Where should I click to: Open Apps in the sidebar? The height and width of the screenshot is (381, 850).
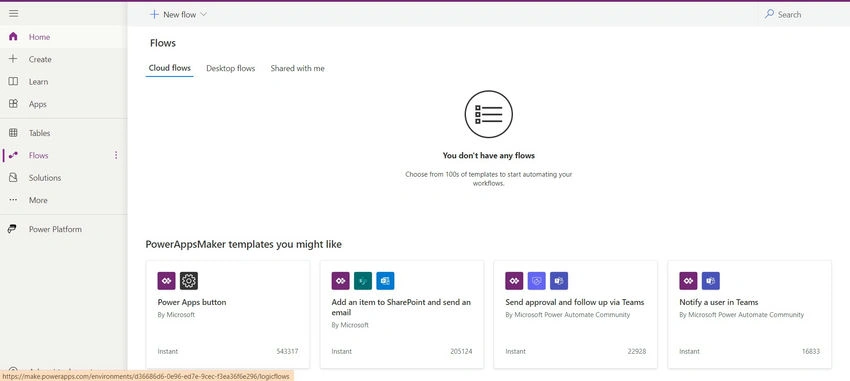coord(63,104)
